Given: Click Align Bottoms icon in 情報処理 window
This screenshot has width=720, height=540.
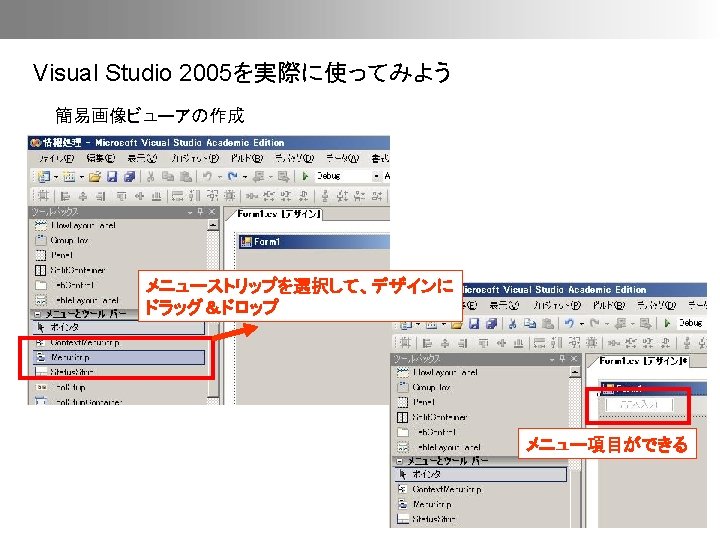Looking at the screenshot, I should pos(157,197).
